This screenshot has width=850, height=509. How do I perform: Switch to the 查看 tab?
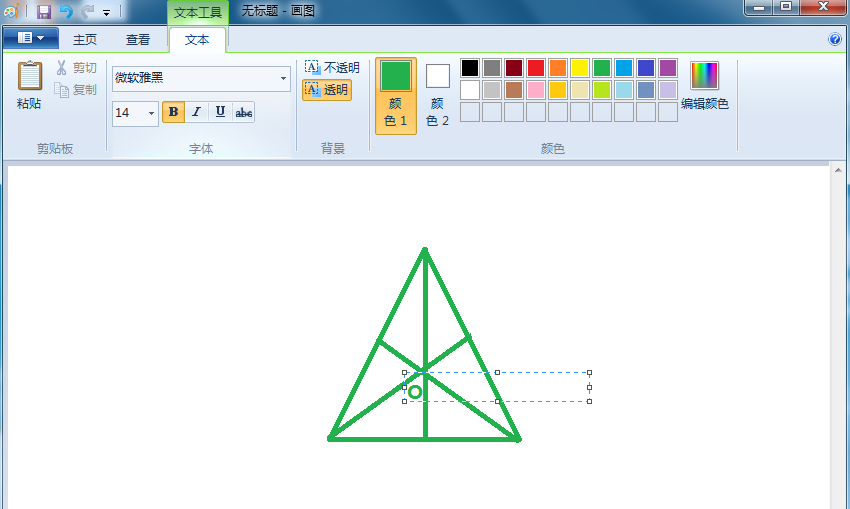(138, 40)
